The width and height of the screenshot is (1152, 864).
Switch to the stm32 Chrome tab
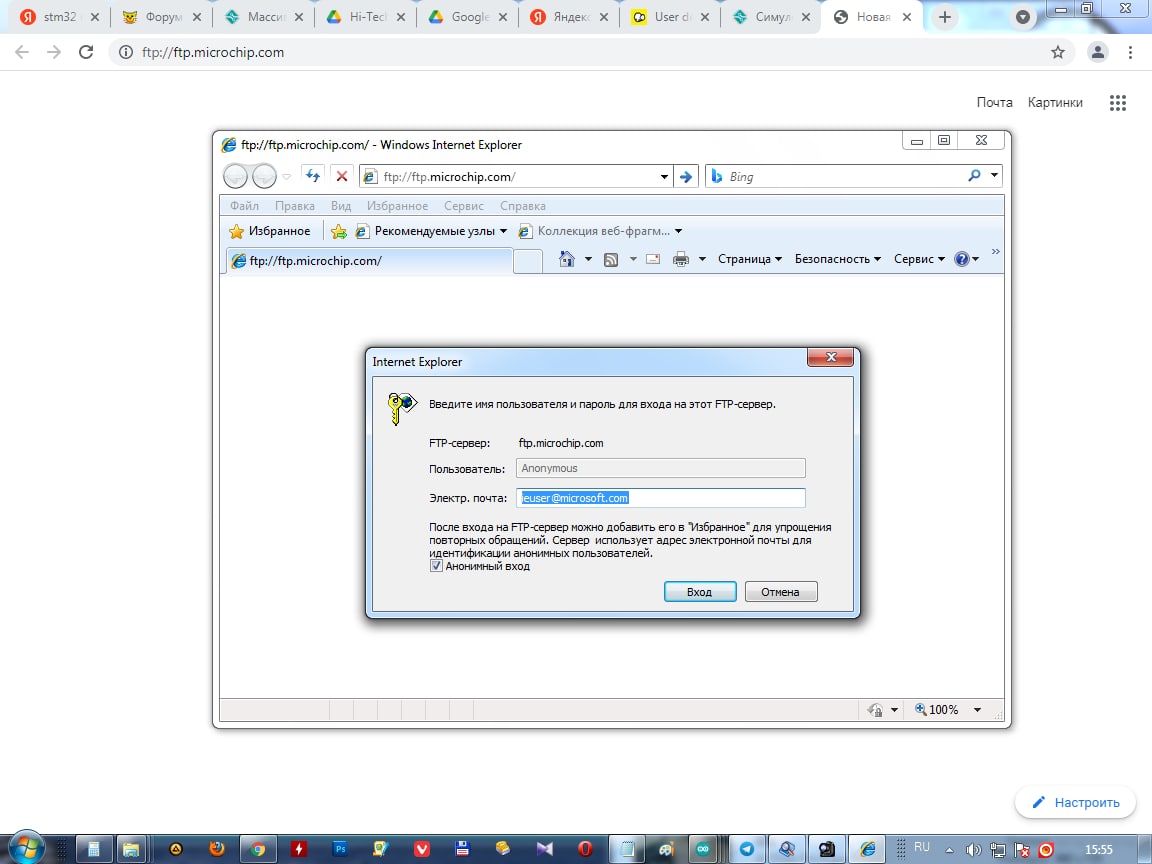point(59,17)
